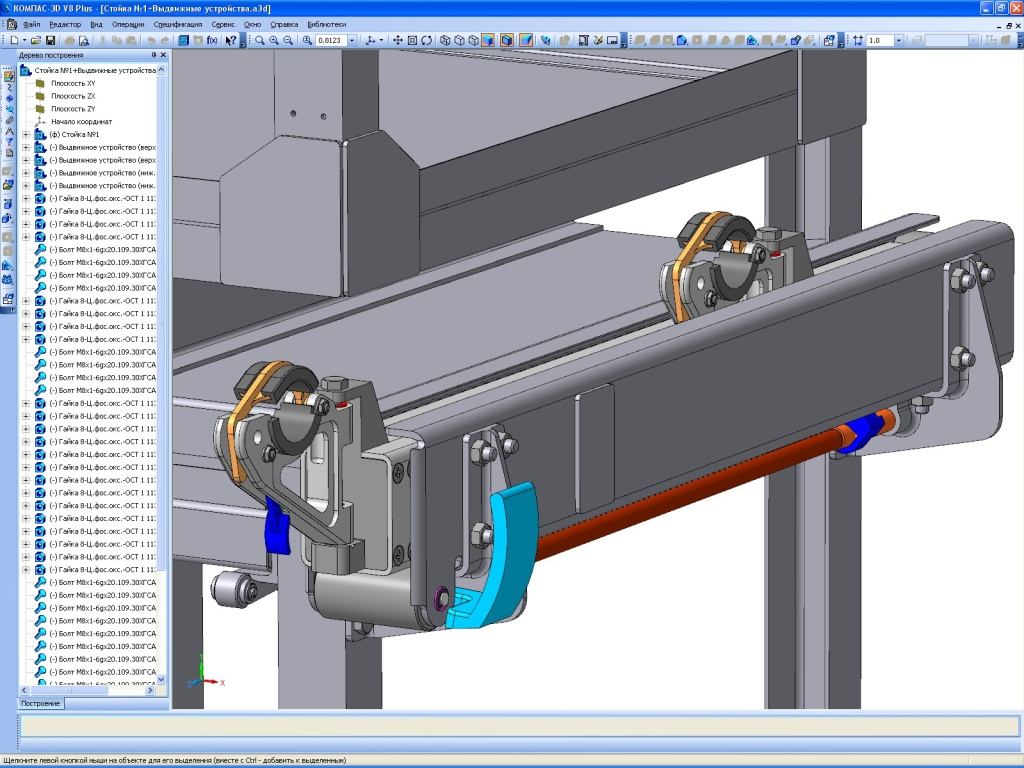Click the zoom out magnifier icon
The width and height of the screenshot is (1024, 768).
289,40
